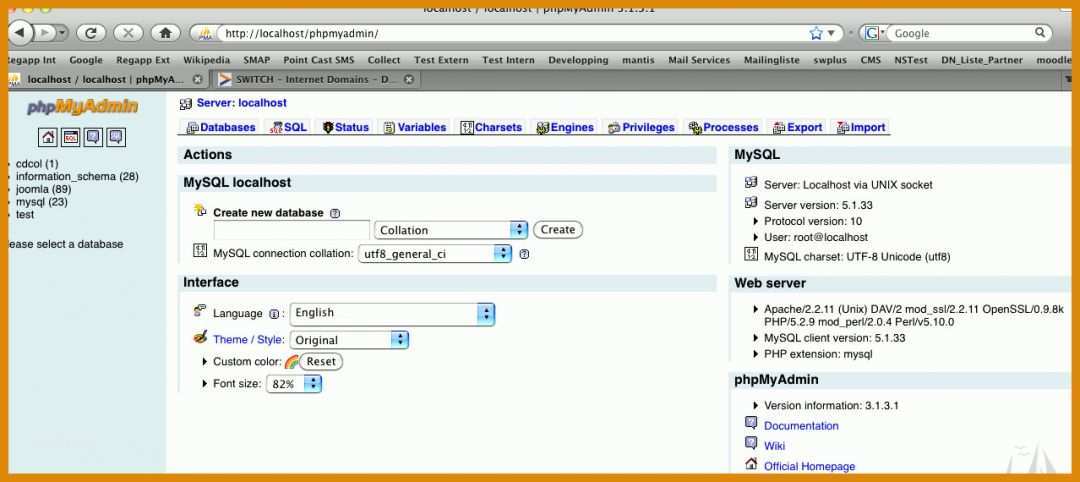This screenshot has width=1080, height=482.
Task: Click the Server: localhost link
Action: [x=242, y=103]
